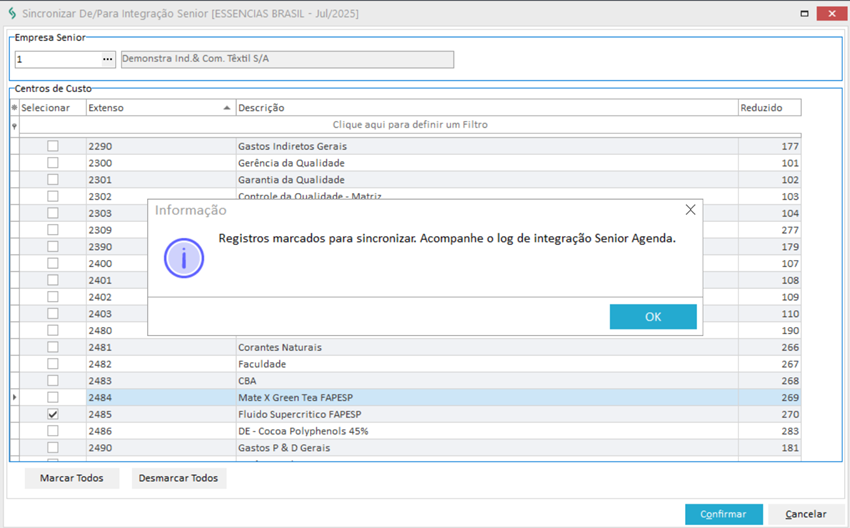Check the box for row 2486

coord(53,431)
